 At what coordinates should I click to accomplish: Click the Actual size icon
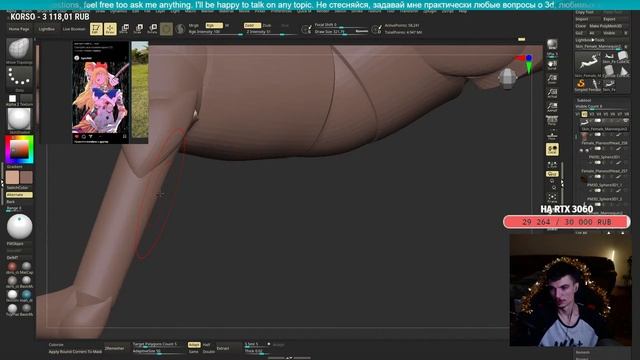coord(552,93)
